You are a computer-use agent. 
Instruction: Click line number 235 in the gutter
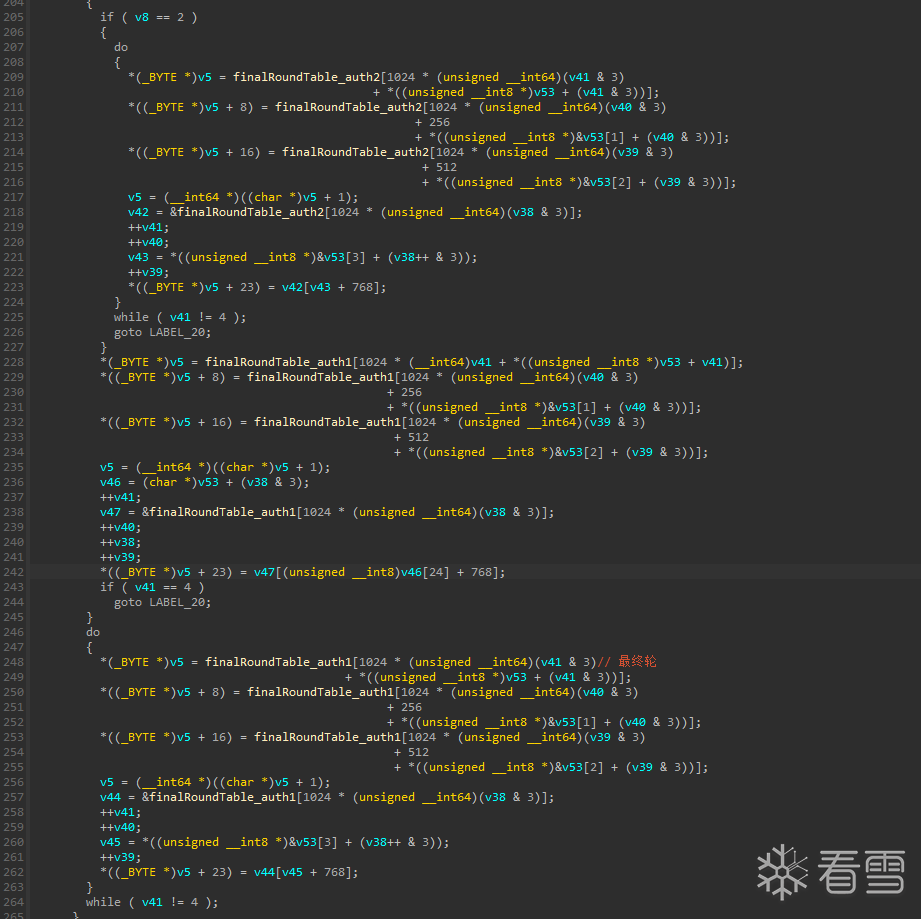(13, 467)
